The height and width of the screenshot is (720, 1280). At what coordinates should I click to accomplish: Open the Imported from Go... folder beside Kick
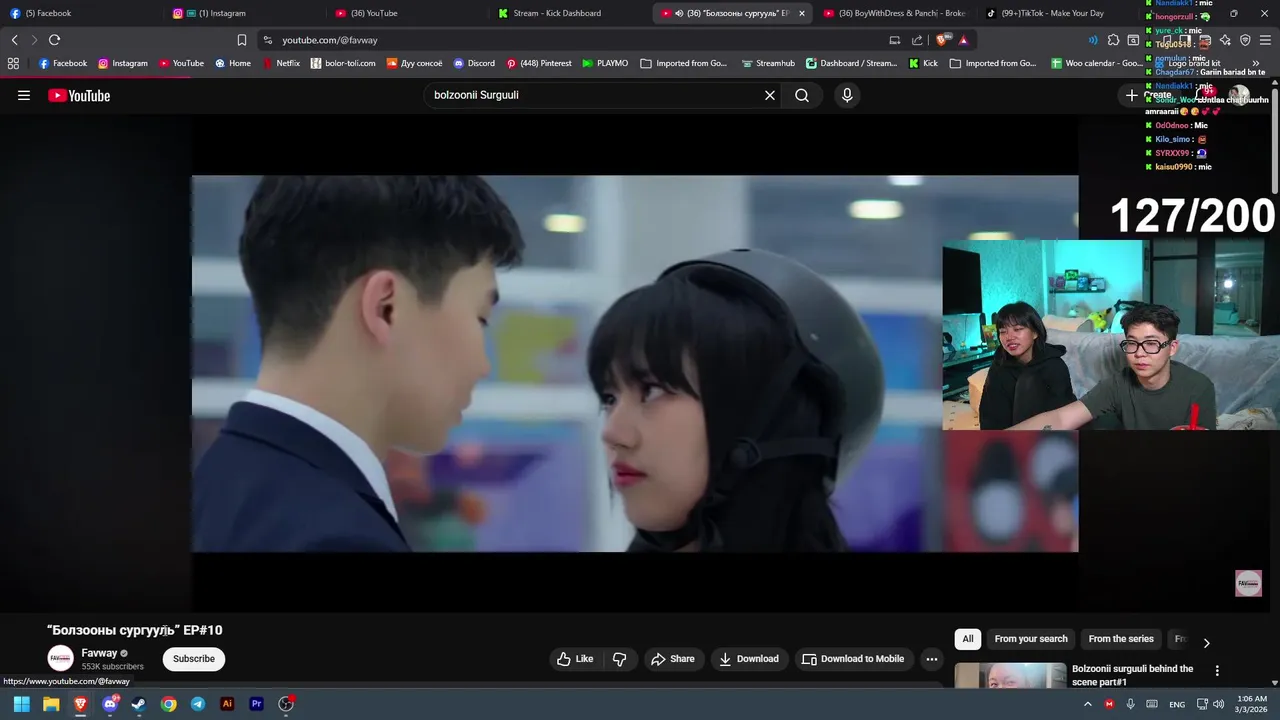[x=993, y=63]
